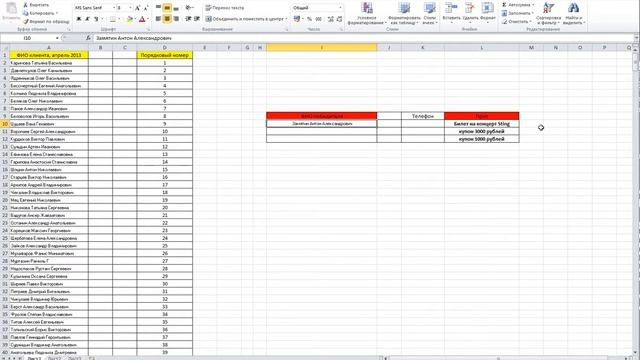
Task: Apply percent style
Action: coord(309,19)
